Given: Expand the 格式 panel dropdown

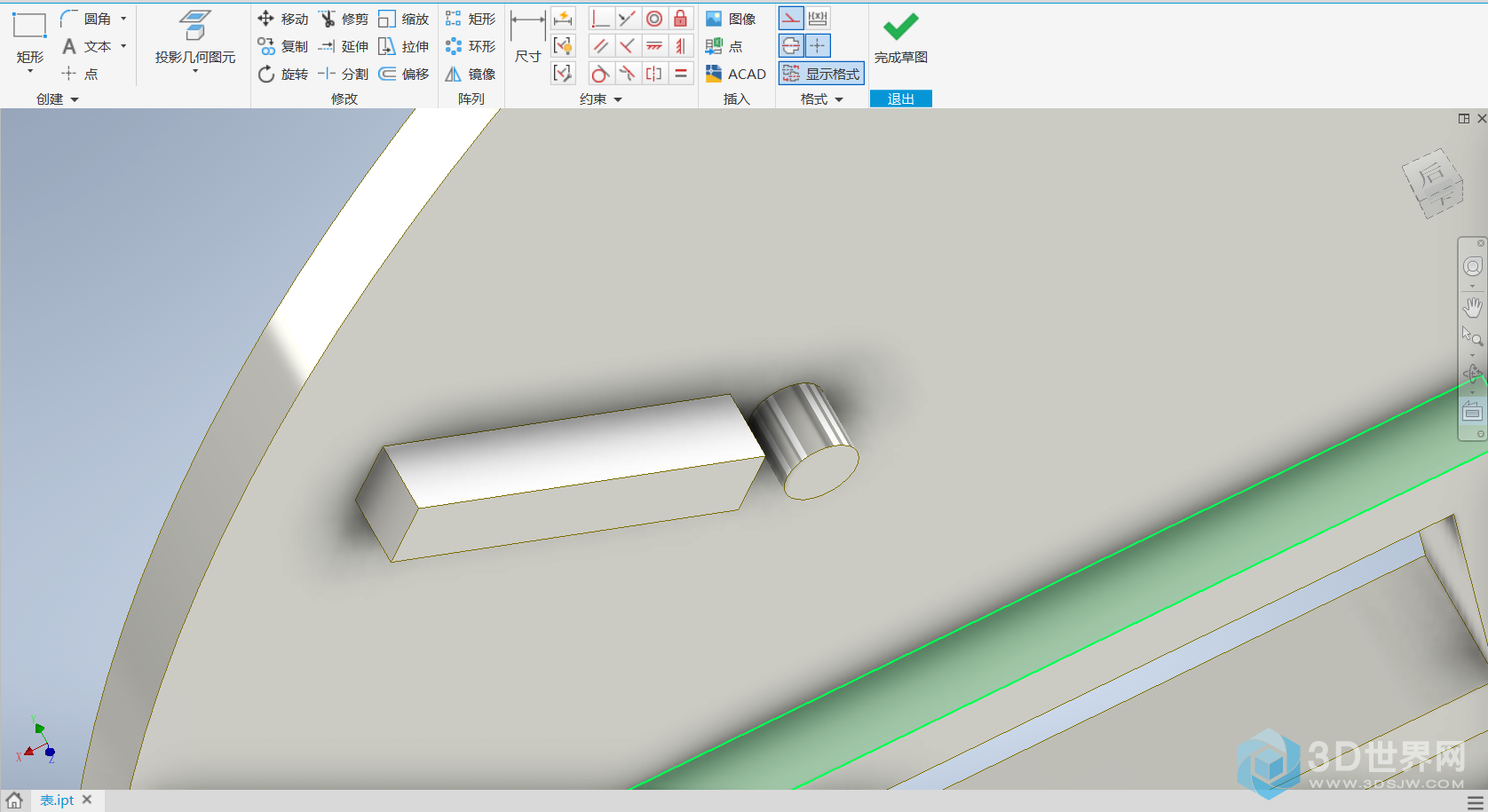Looking at the screenshot, I should coord(839,99).
